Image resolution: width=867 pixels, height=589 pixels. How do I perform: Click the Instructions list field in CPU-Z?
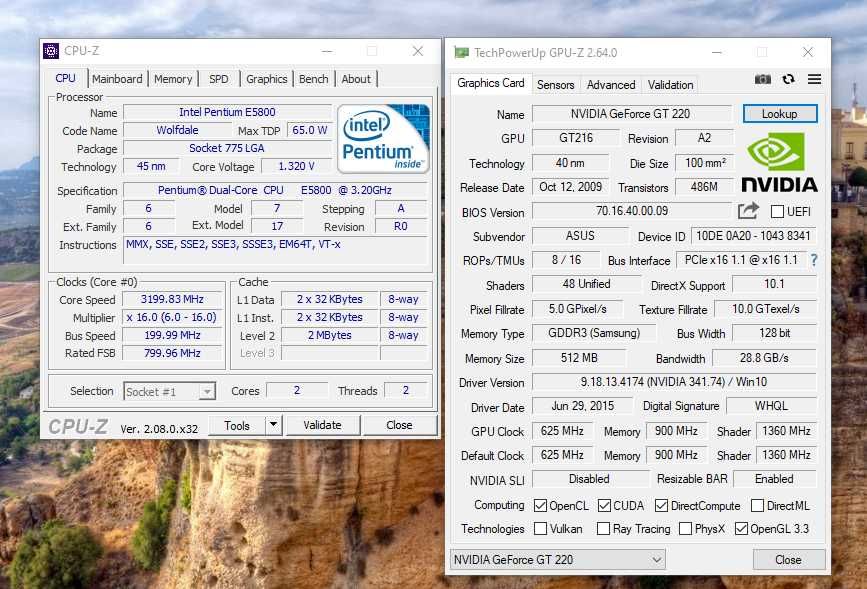click(275, 251)
